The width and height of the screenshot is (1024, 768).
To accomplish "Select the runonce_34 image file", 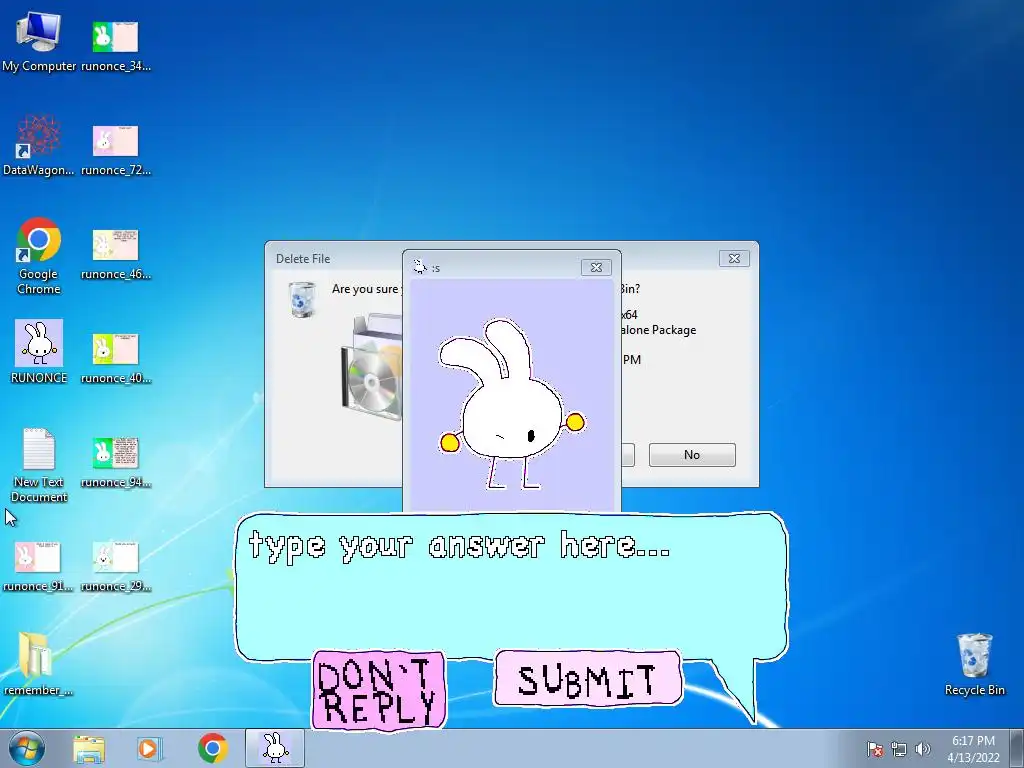I will click(x=116, y=44).
